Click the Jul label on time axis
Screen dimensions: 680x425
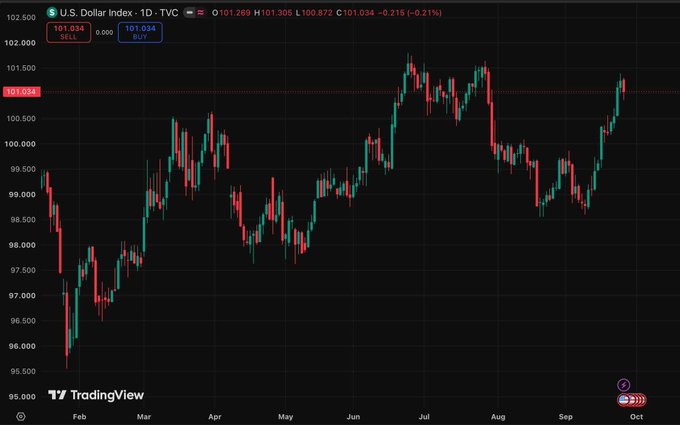coord(424,417)
